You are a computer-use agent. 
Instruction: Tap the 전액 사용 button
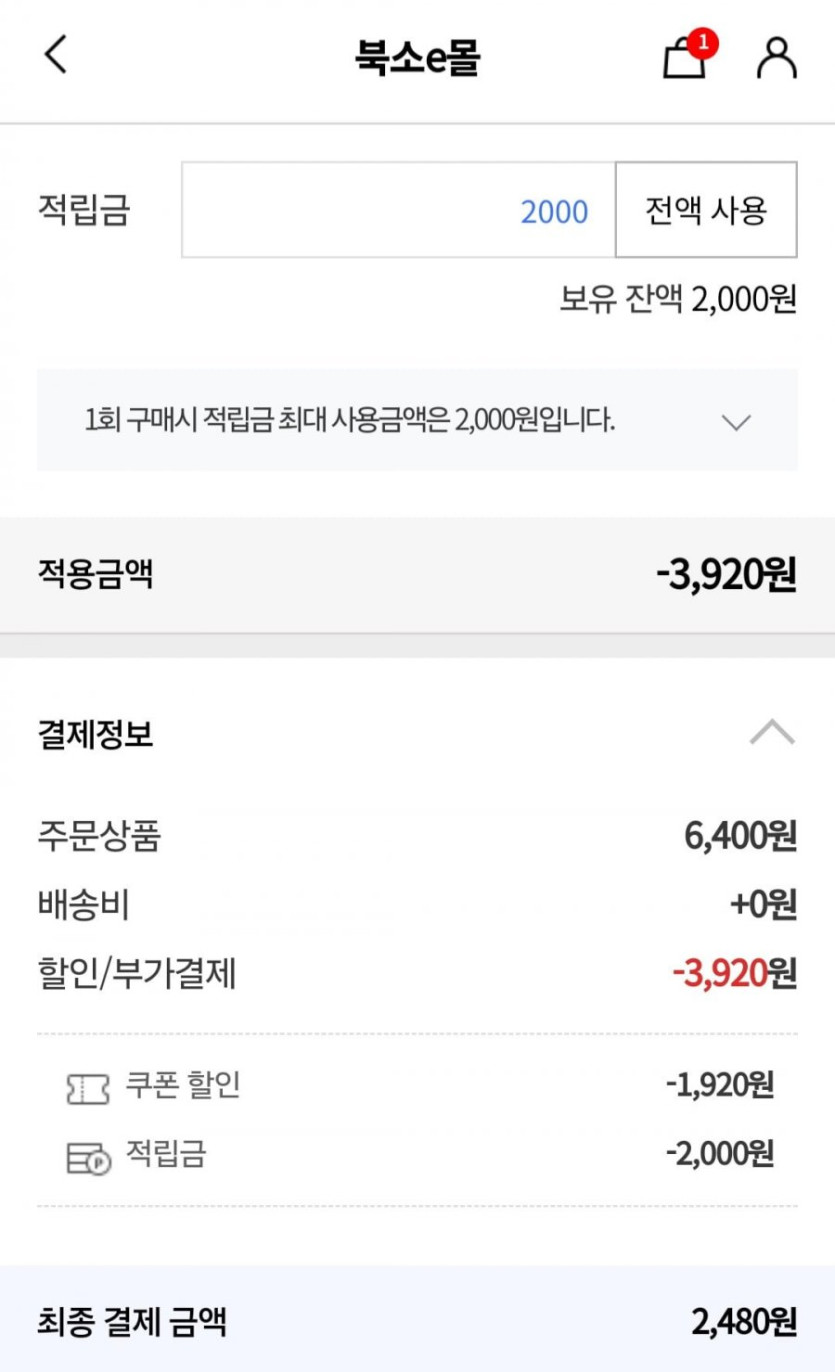point(706,210)
